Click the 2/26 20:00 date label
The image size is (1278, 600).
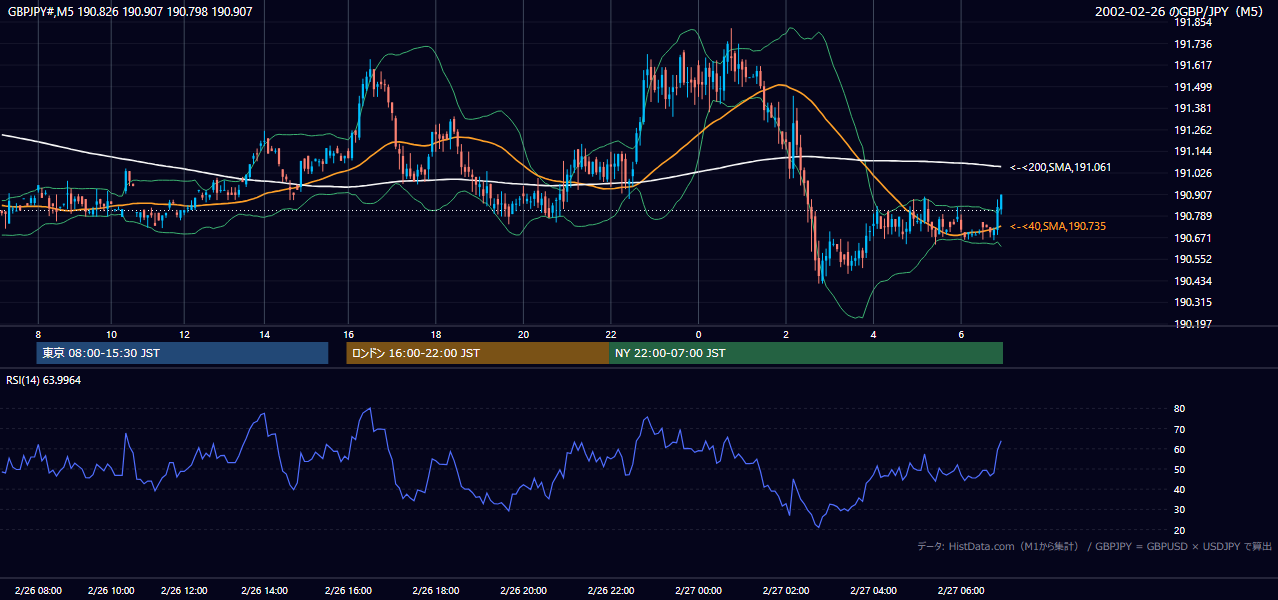[523, 591]
